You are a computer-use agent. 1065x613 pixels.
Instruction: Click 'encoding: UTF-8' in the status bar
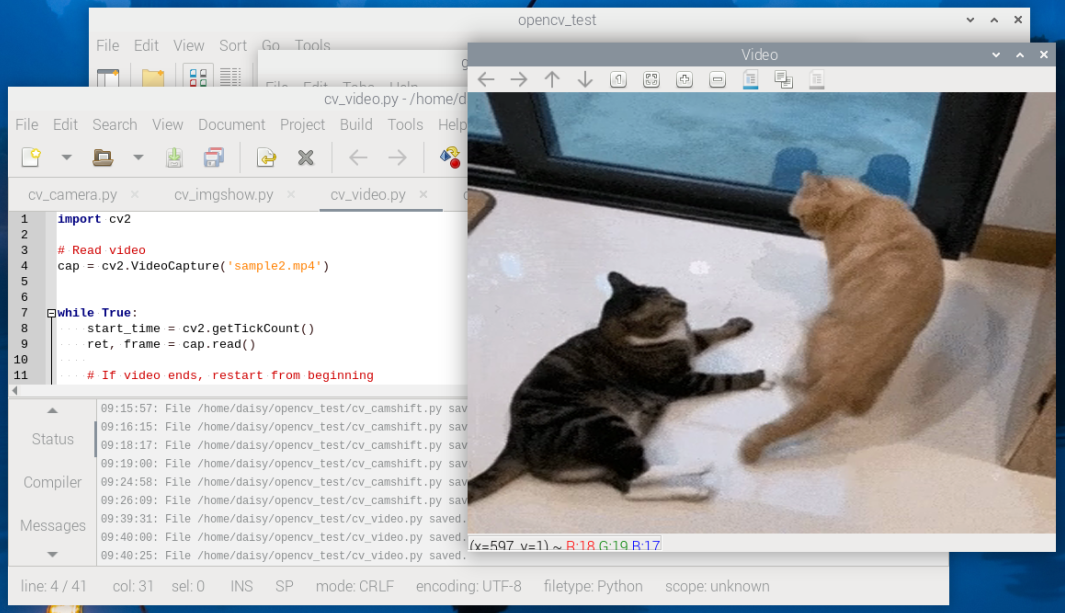[x=469, y=586]
